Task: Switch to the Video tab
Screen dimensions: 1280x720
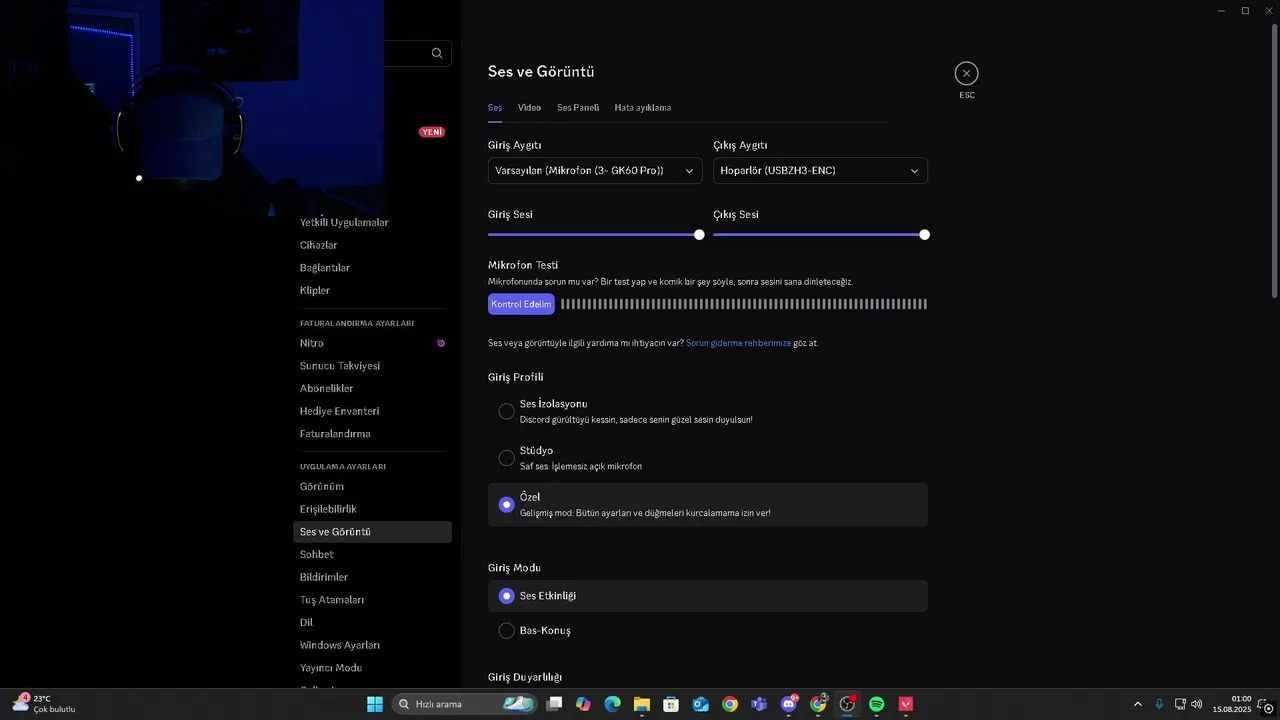Action: [x=529, y=107]
